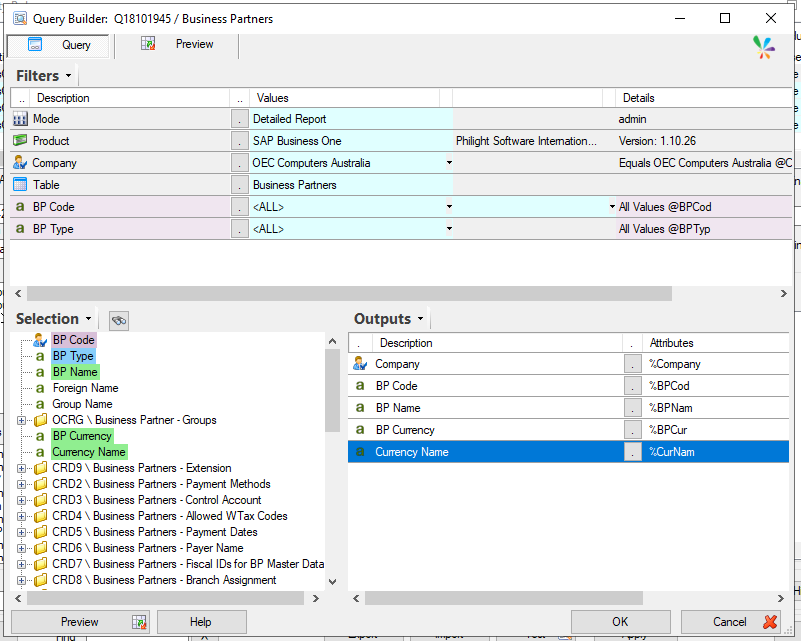Viewport: 801px width, 641px height.
Task: Click the Company output row attribute button
Action: click(x=632, y=364)
